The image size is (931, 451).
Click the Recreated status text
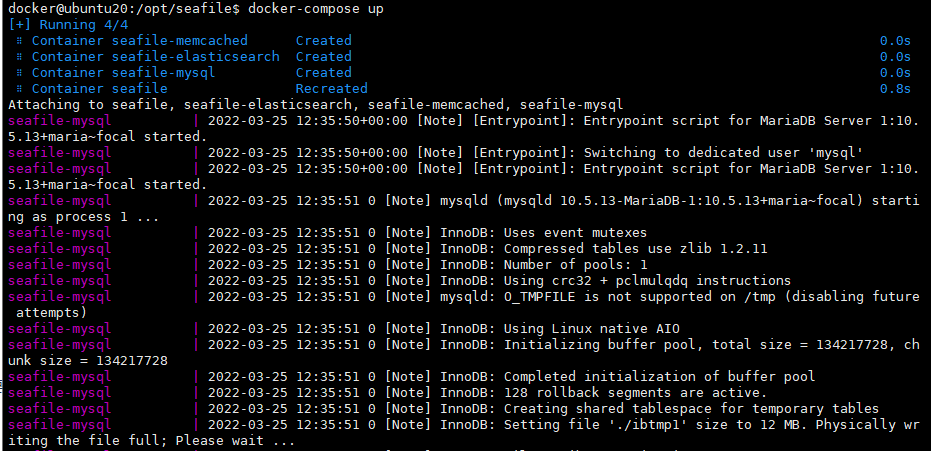[x=331, y=89]
